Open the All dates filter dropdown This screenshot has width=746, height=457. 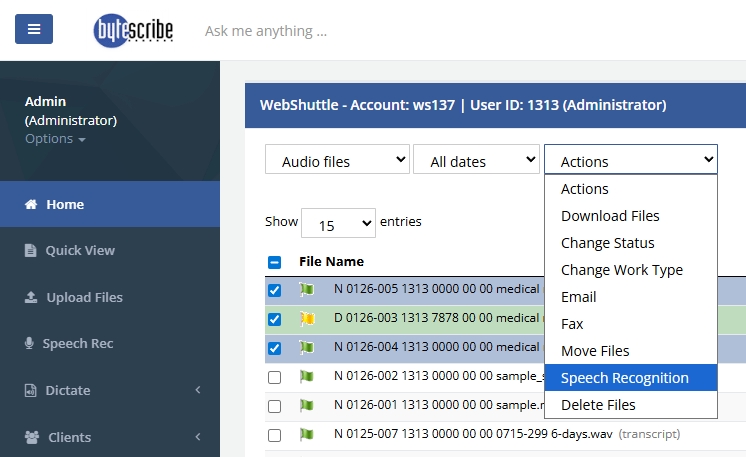pyautogui.click(x=476, y=160)
